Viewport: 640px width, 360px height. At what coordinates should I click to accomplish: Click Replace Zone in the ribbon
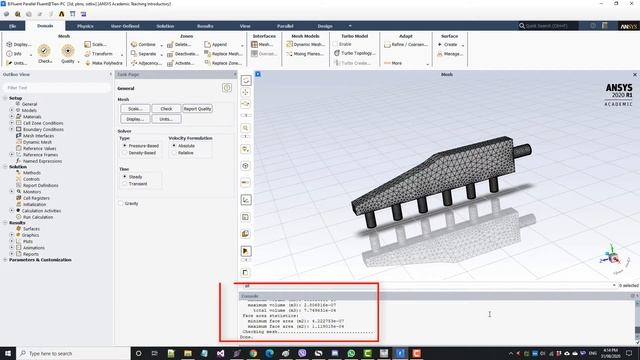223,63
